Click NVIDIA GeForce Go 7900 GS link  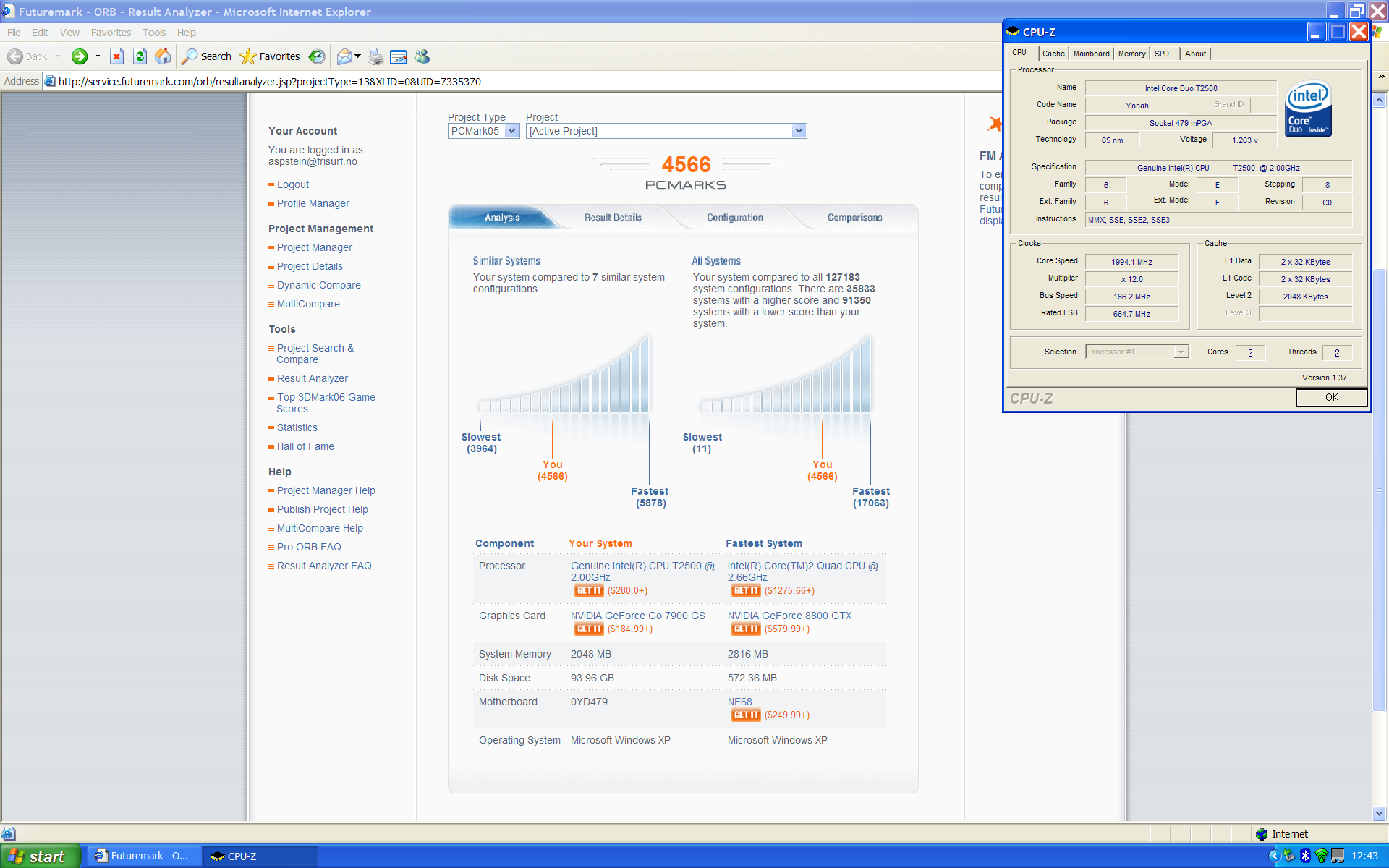[637, 616]
